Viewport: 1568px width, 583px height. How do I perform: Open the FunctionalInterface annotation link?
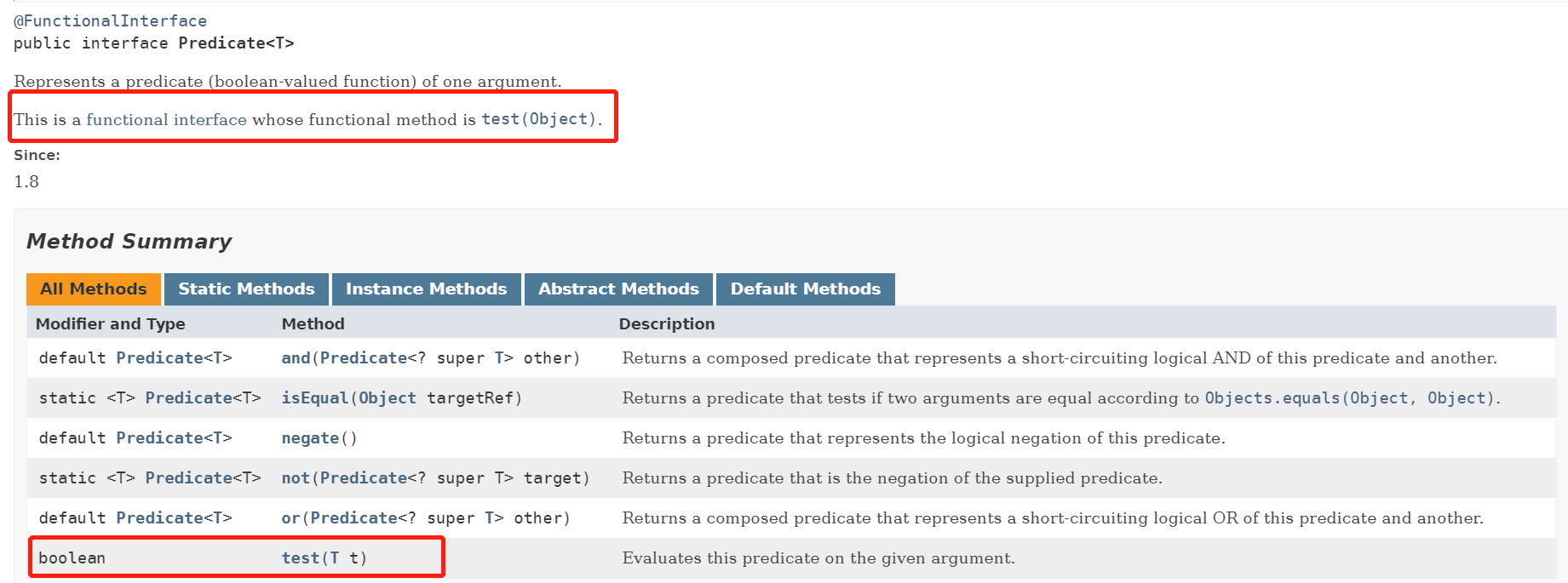[111, 20]
